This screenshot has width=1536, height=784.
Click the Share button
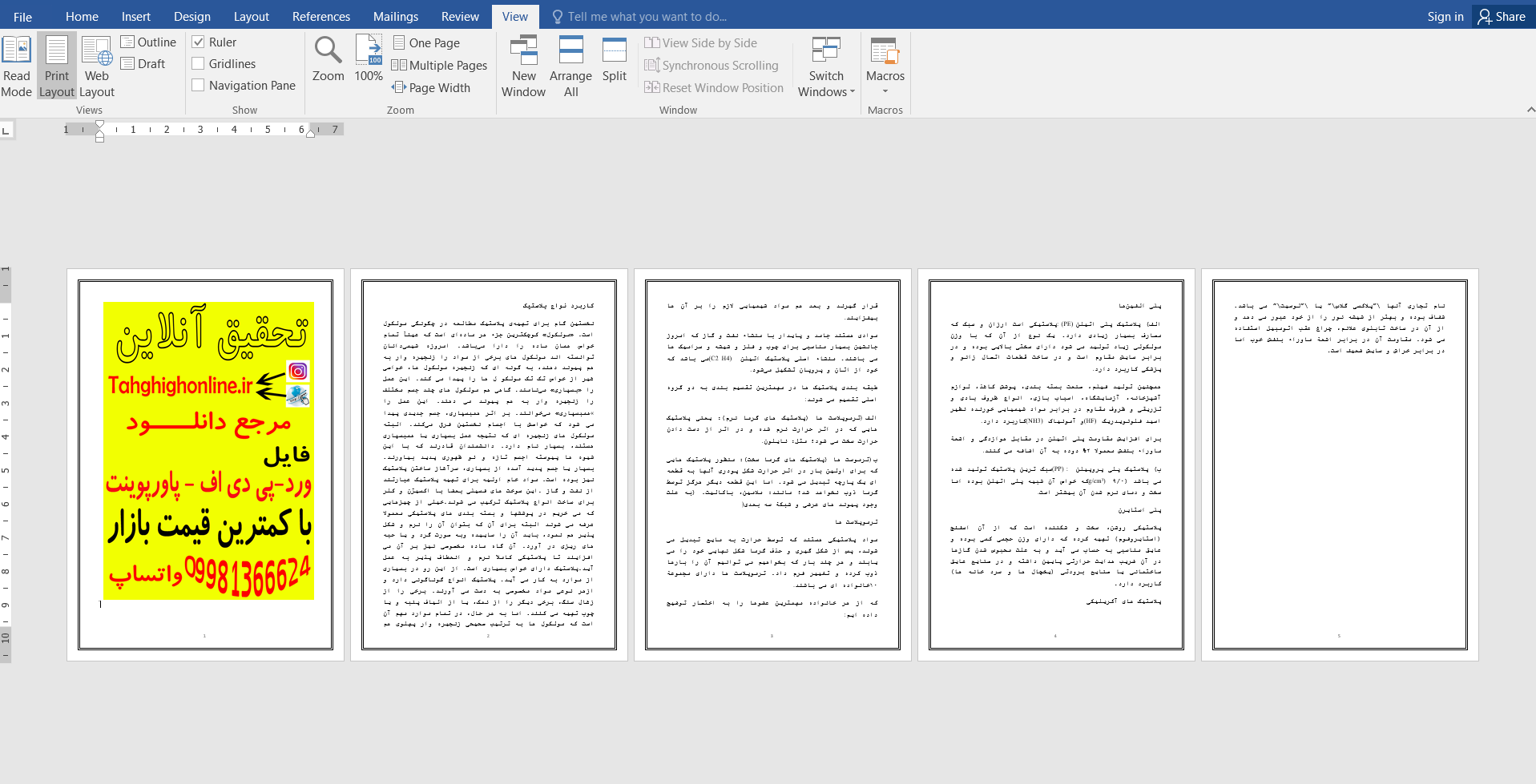tap(1502, 17)
